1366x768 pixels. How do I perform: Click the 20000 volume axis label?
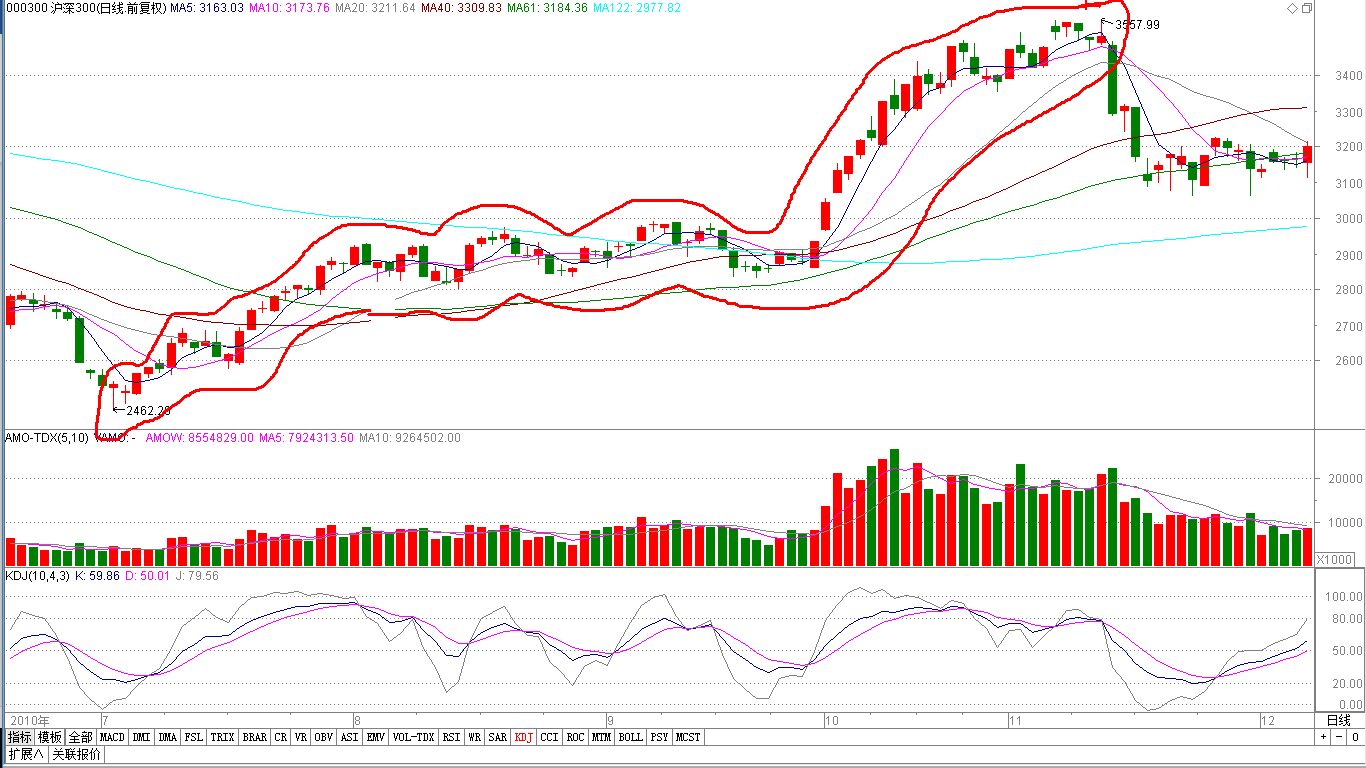tap(1345, 478)
